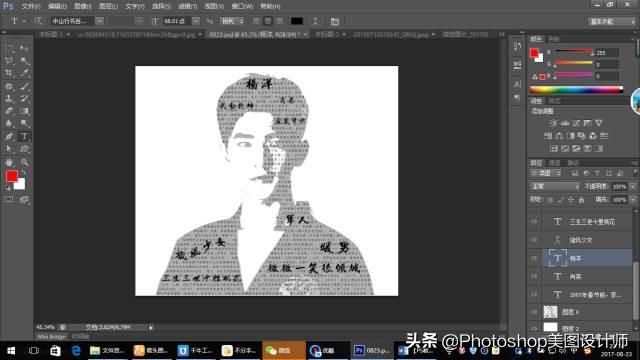Hide the 杨洋 text layer
Image resolution: width=640 pixels, height=360 pixels.
534,258
